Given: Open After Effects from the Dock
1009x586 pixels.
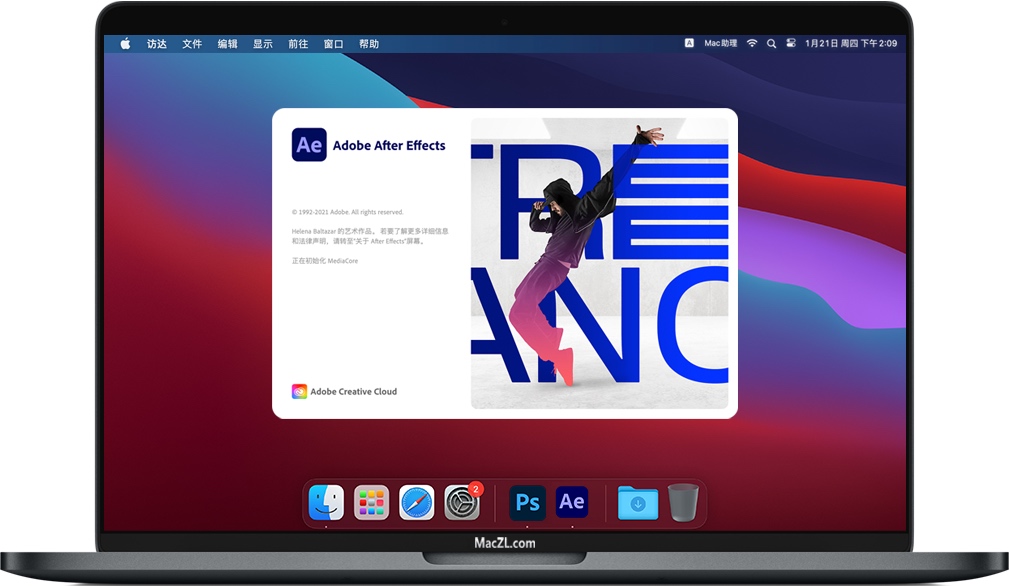Looking at the screenshot, I should click(572, 502).
